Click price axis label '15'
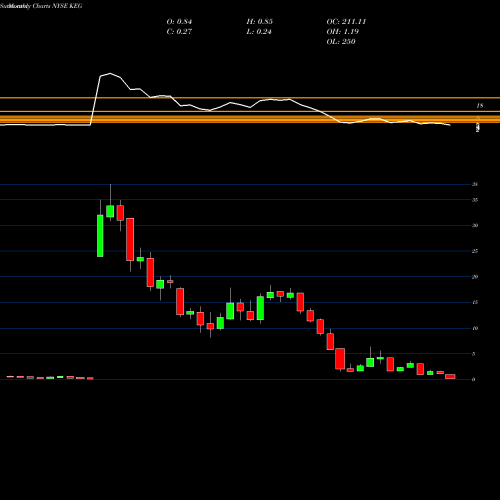Image resolution: width=500 pixels, height=500 pixels. tap(475, 302)
